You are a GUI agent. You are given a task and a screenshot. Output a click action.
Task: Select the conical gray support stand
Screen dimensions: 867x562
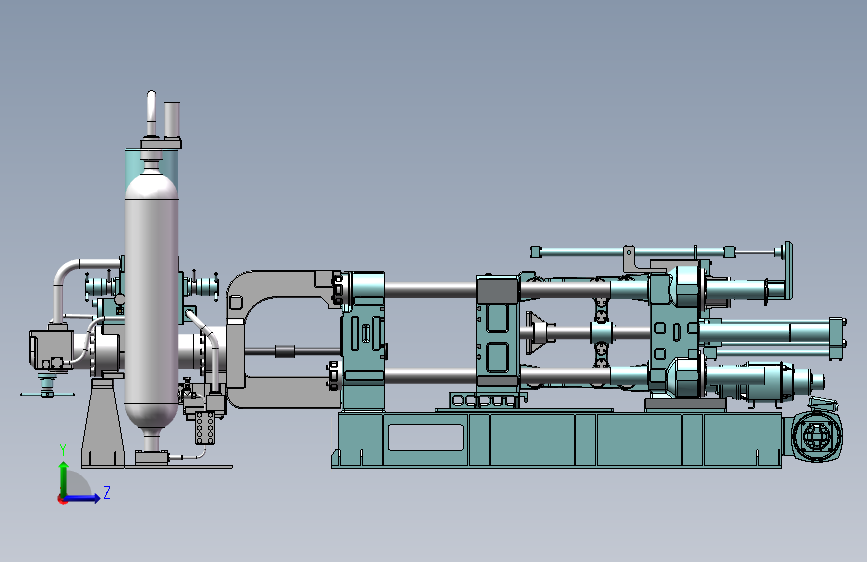(x=103, y=422)
